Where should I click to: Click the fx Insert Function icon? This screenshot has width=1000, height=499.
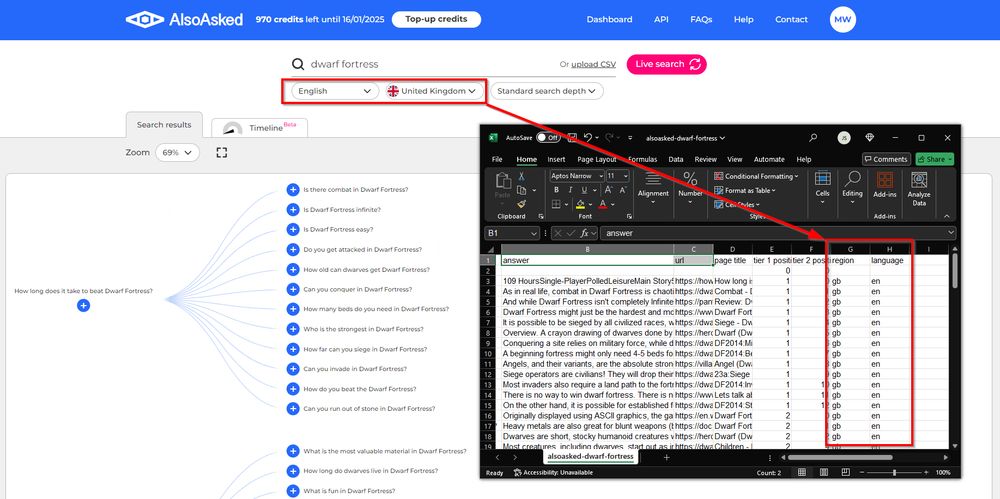pos(584,234)
